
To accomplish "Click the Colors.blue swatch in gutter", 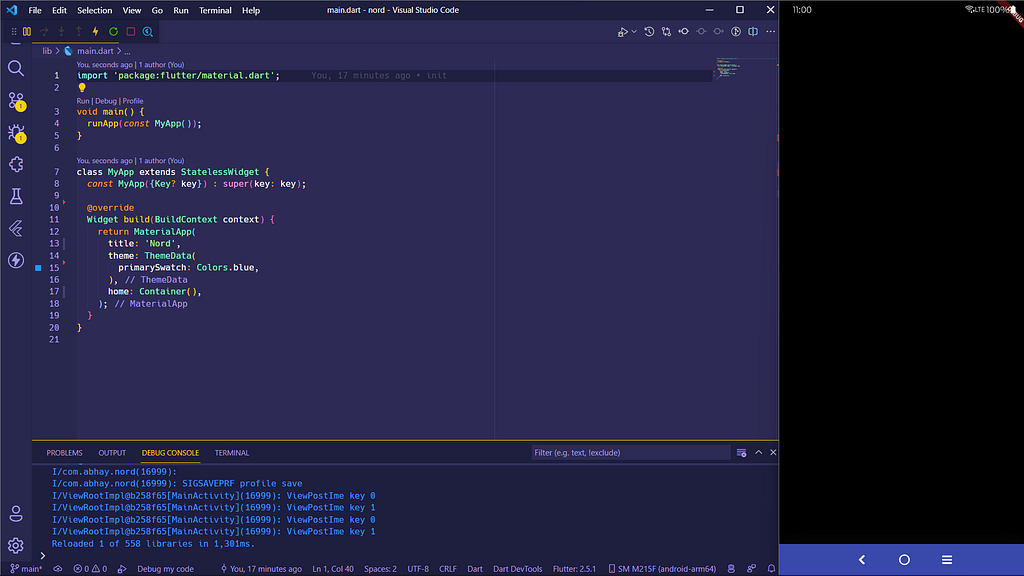I will pyautogui.click(x=38, y=268).
